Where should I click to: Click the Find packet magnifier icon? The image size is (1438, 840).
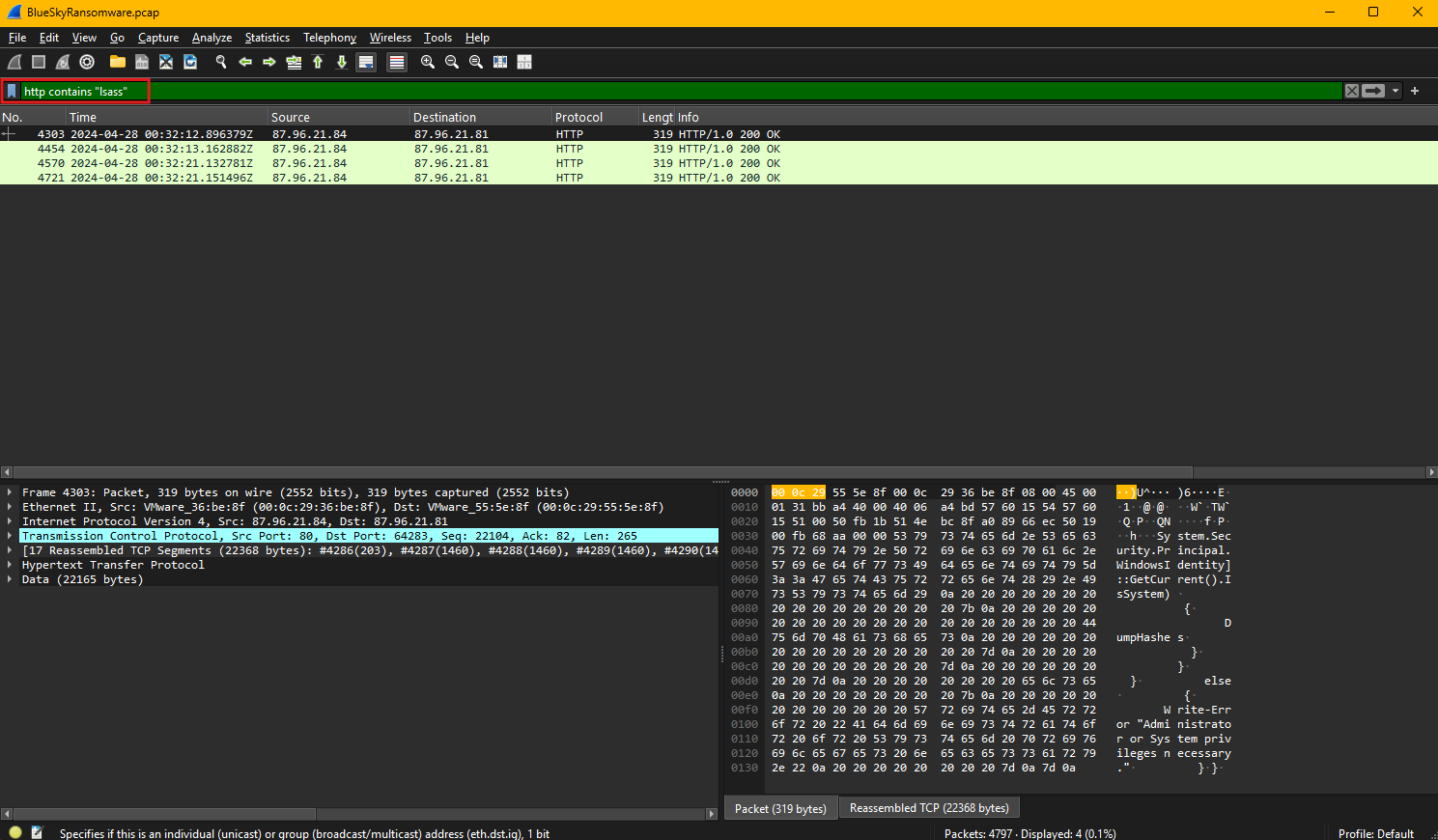(221, 62)
